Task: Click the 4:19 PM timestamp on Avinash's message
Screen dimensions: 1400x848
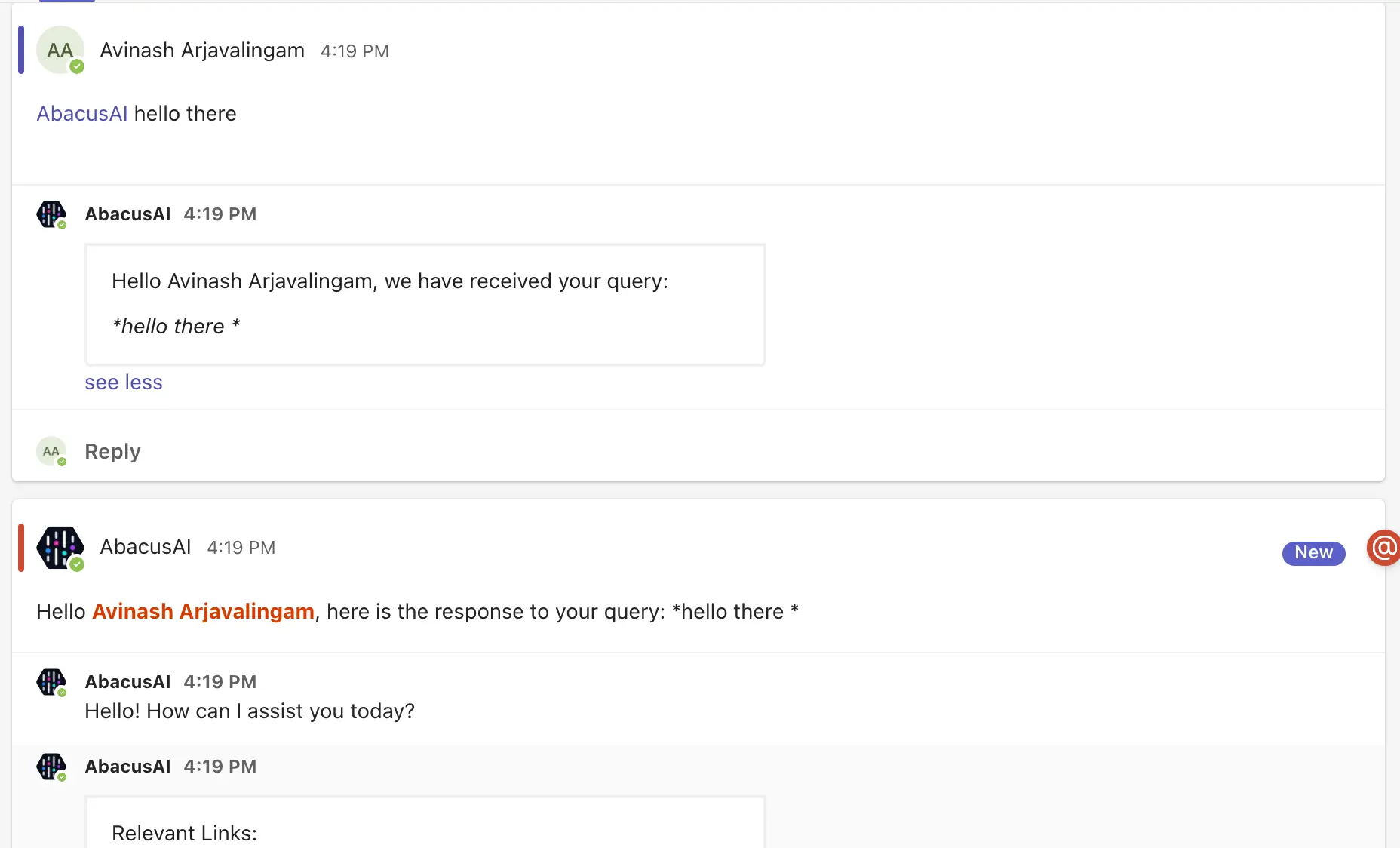Action: (x=355, y=51)
